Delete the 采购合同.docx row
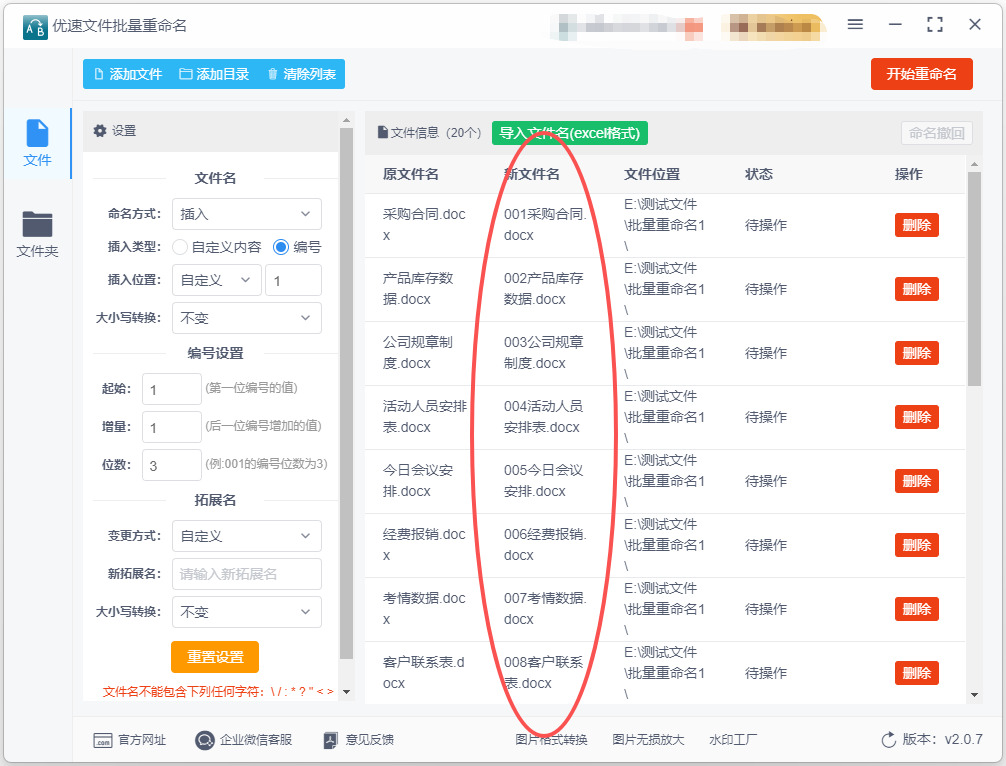Image resolution: width=1006 pixels, height=766 pixels. click(916, 225)
